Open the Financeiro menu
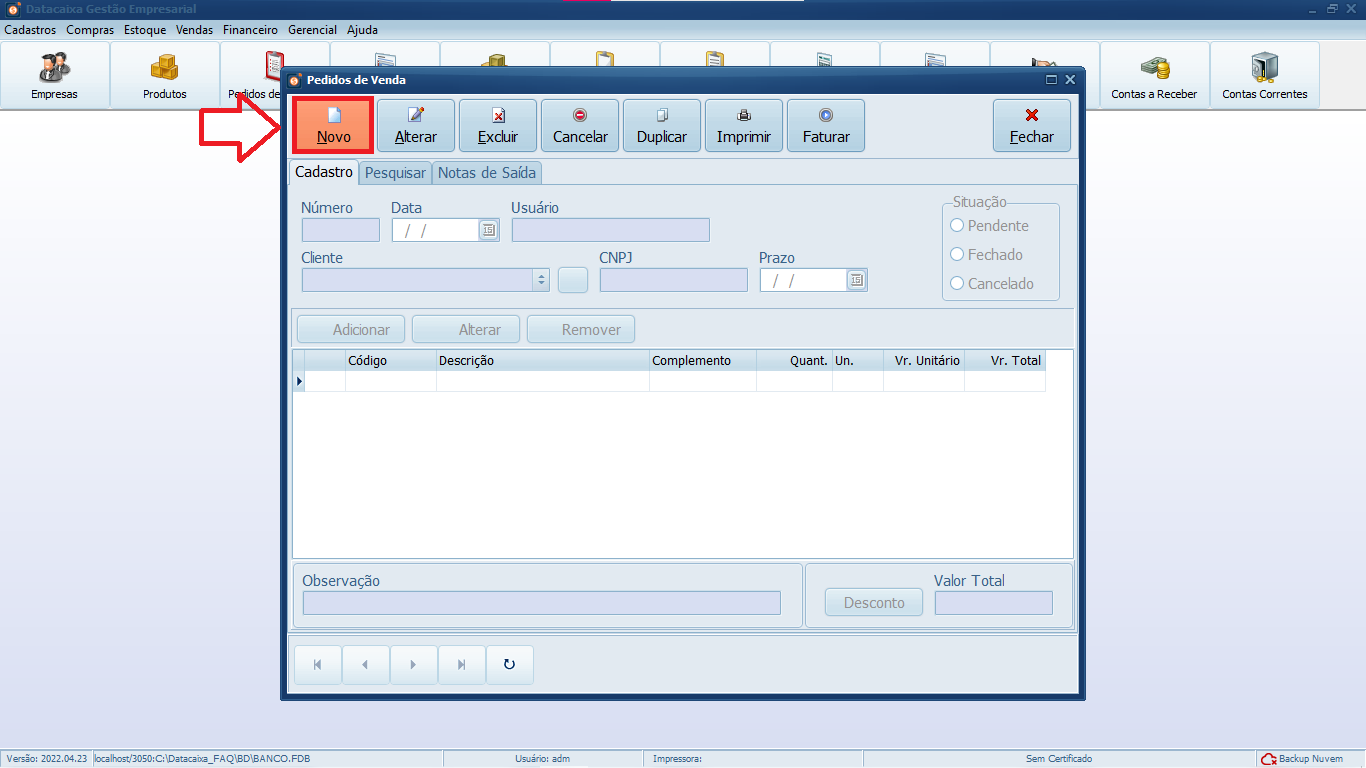The height and width of the screenshot is (768, 1366). tap(250, 30)
